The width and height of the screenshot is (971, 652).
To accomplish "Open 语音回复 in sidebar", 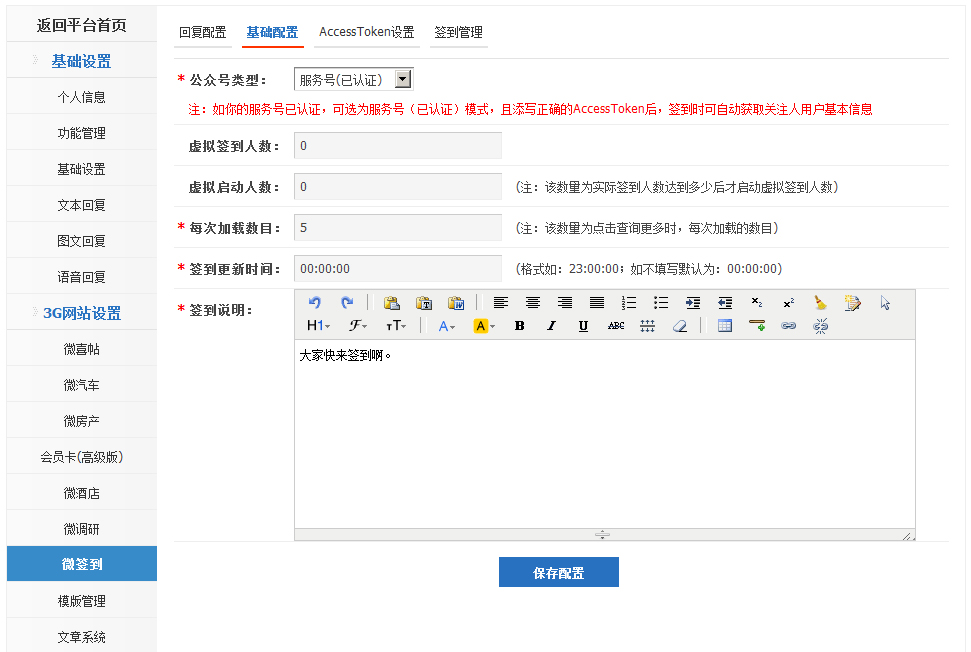I will coord(81,277).
